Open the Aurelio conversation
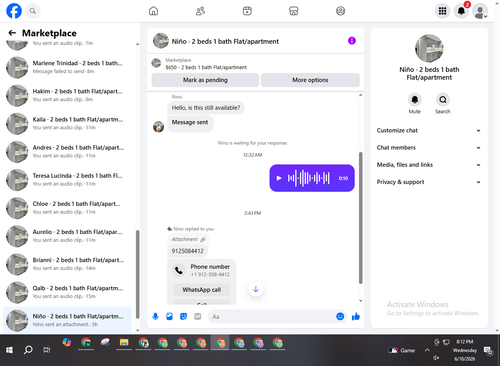Screen dimensions: 500x366 67,236
